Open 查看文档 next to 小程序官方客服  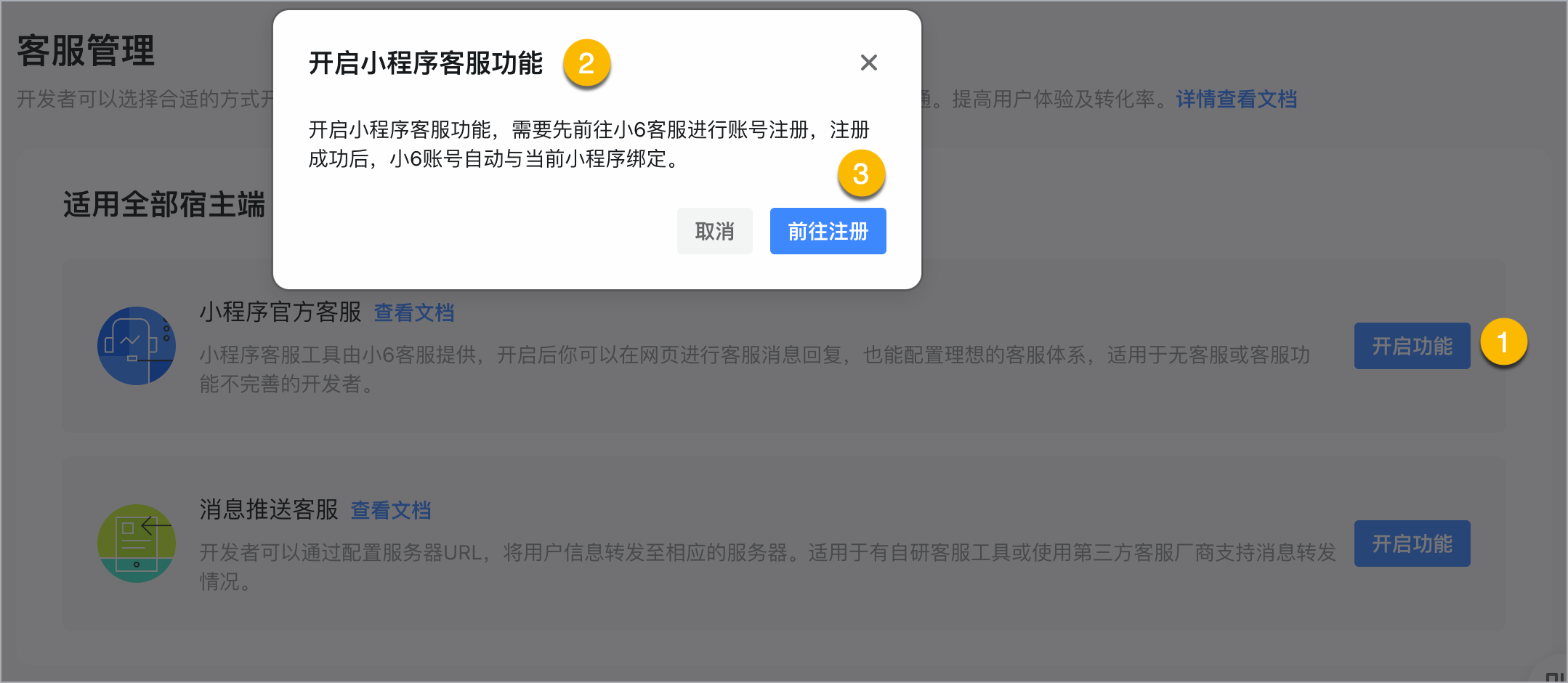pos(414,312)
